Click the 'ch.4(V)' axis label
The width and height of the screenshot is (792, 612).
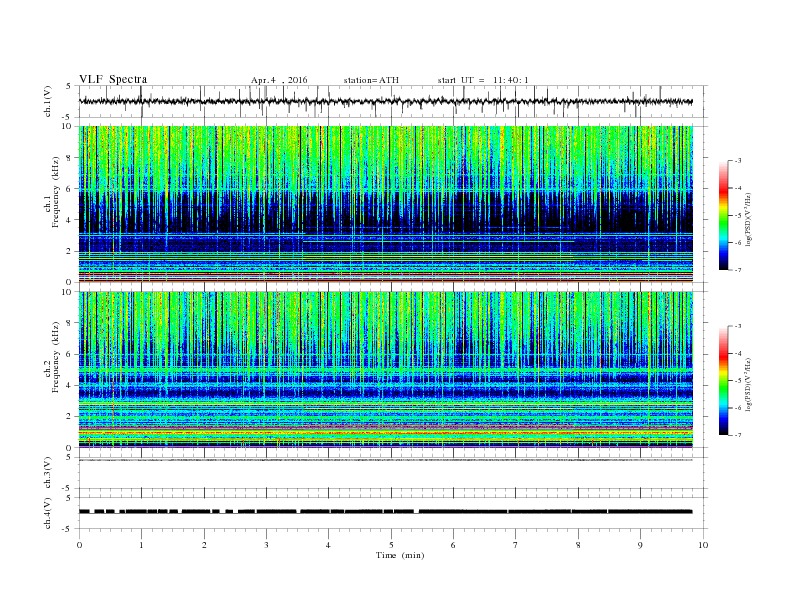pos(48,514)
